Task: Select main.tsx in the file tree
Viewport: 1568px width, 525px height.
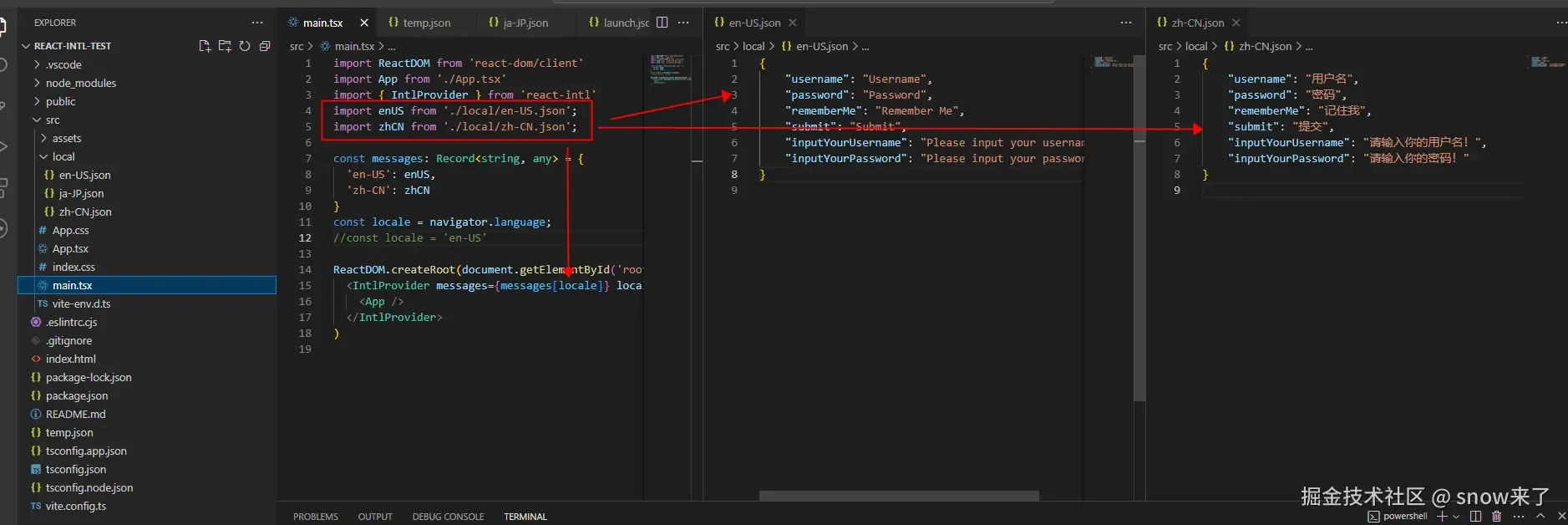Action: (x=147, y=285)
